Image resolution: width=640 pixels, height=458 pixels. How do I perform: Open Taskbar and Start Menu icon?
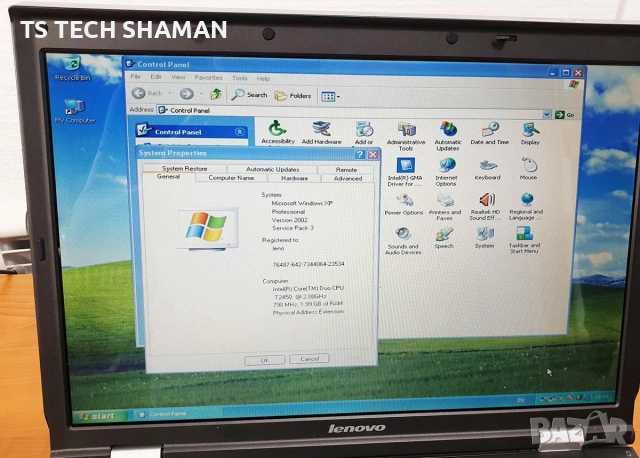click(524, 240)
